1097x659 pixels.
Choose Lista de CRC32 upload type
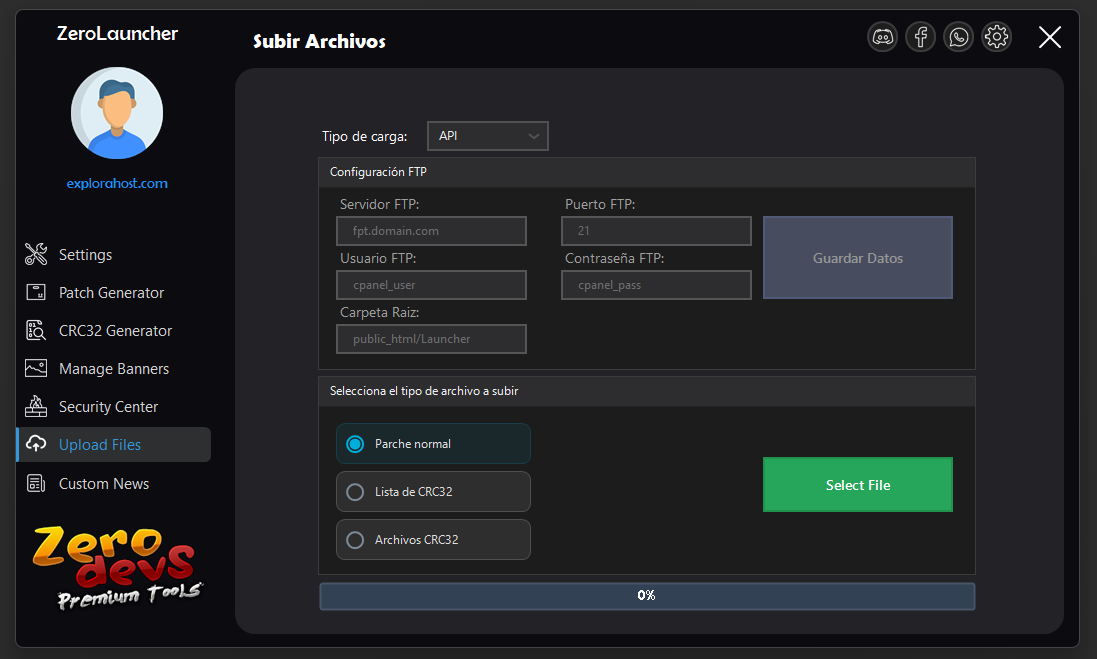432,491
